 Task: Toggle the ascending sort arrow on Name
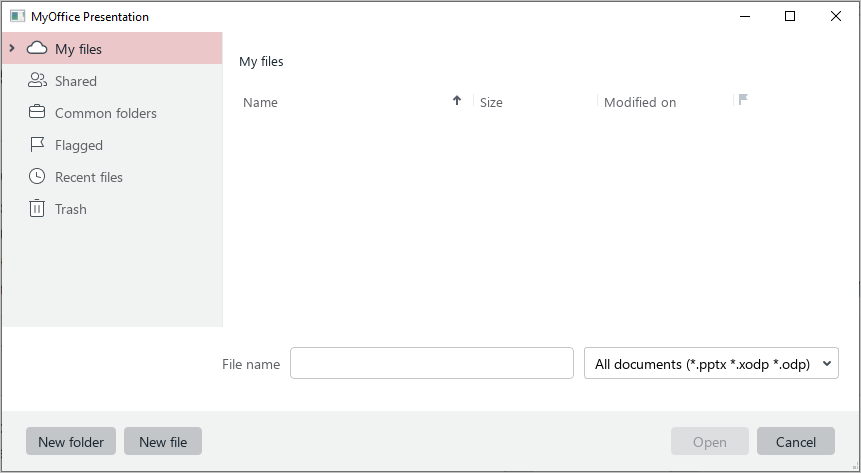click(x=457, y=100)
